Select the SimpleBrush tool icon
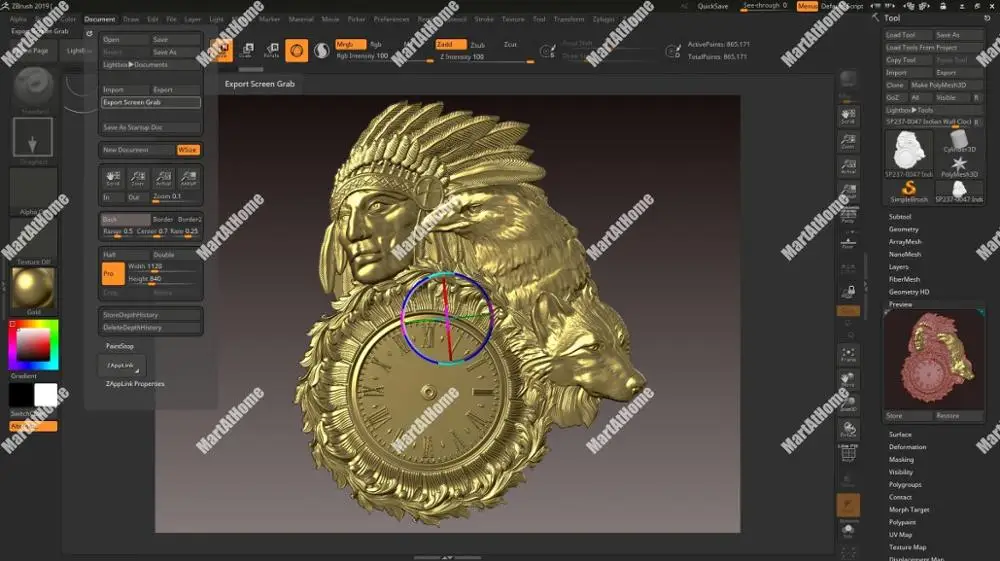Screen dimensions: 1000x561 point(909,191)
